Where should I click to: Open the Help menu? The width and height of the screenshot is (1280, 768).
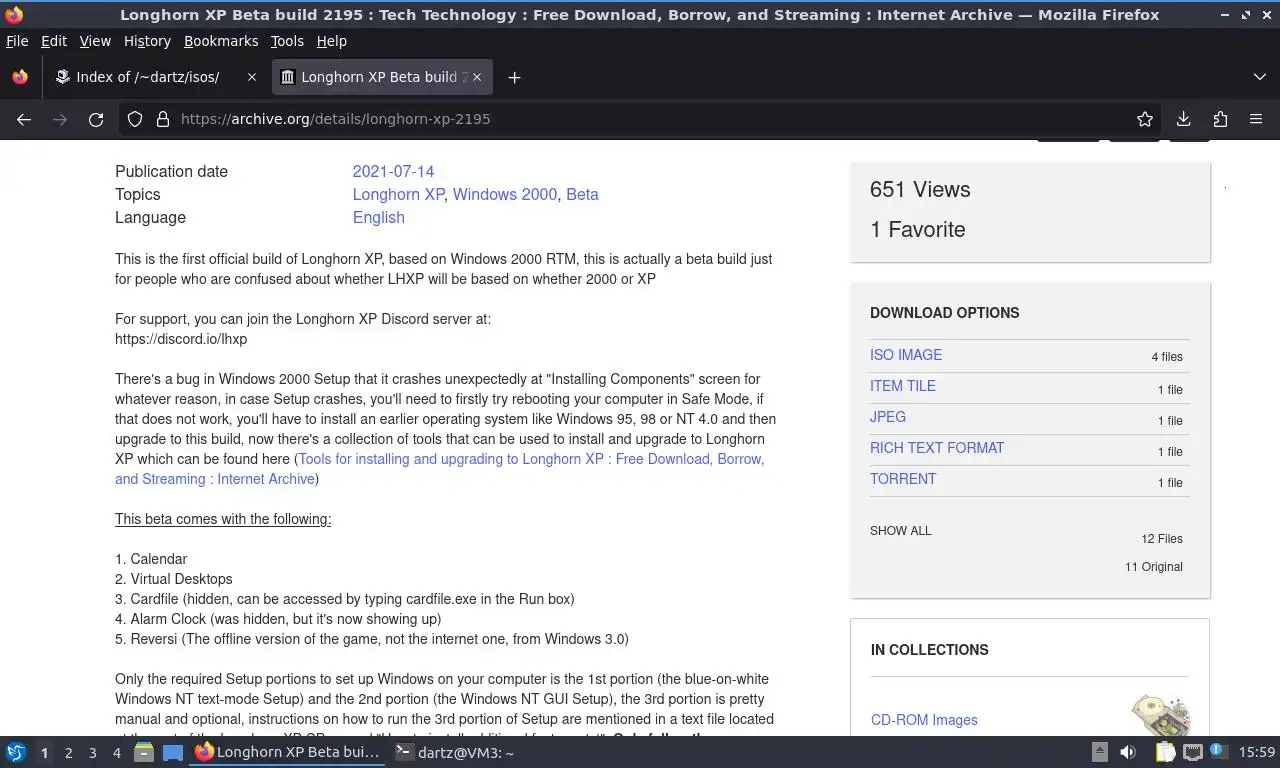pyautogui.click(x=331, y=41)
